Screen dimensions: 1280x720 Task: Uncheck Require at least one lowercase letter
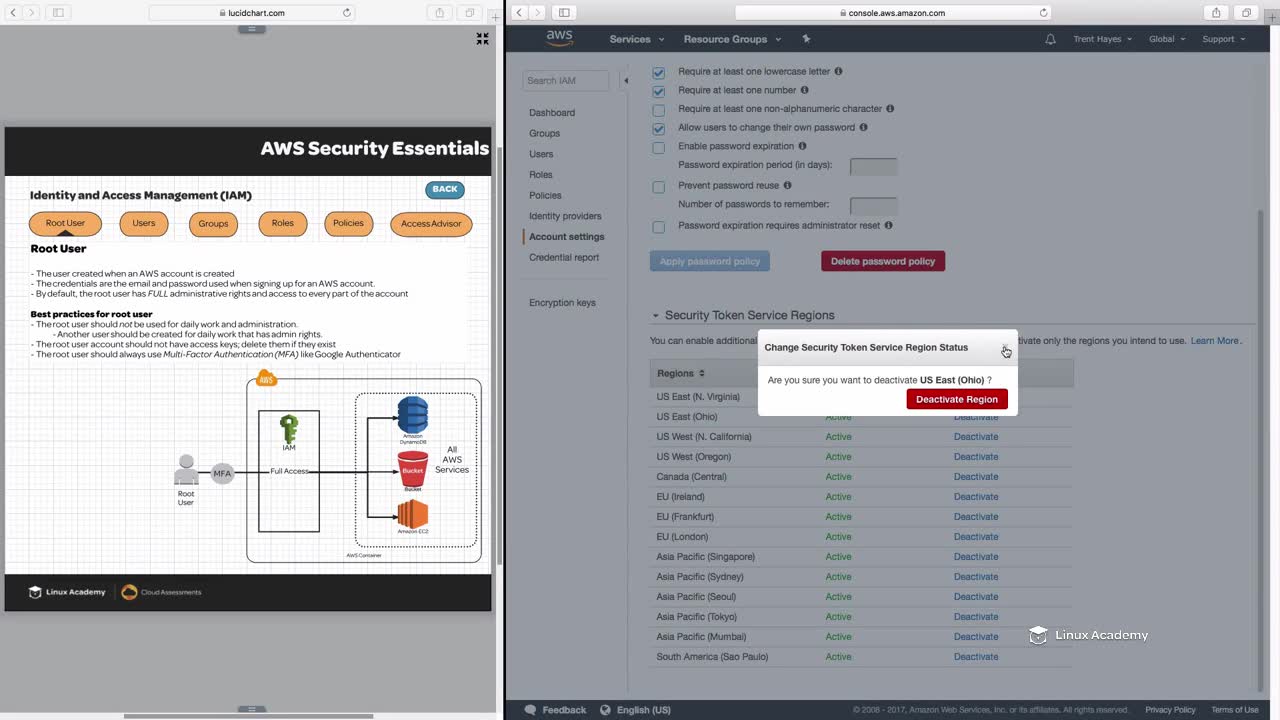pos(658,72)
